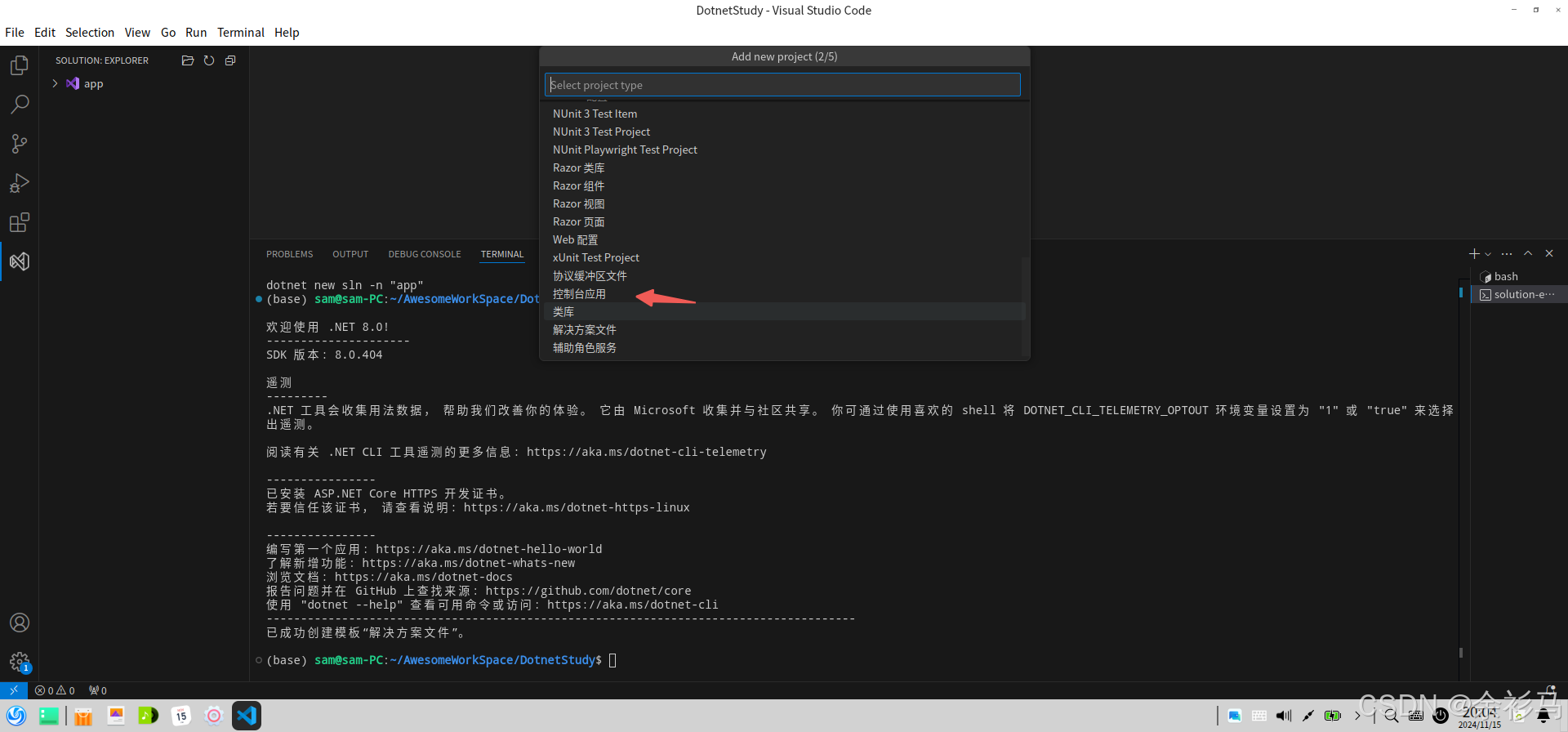This screenshot has height=732, width=1568.
Task: Open the music player taskbar icon
Action: 148,716
